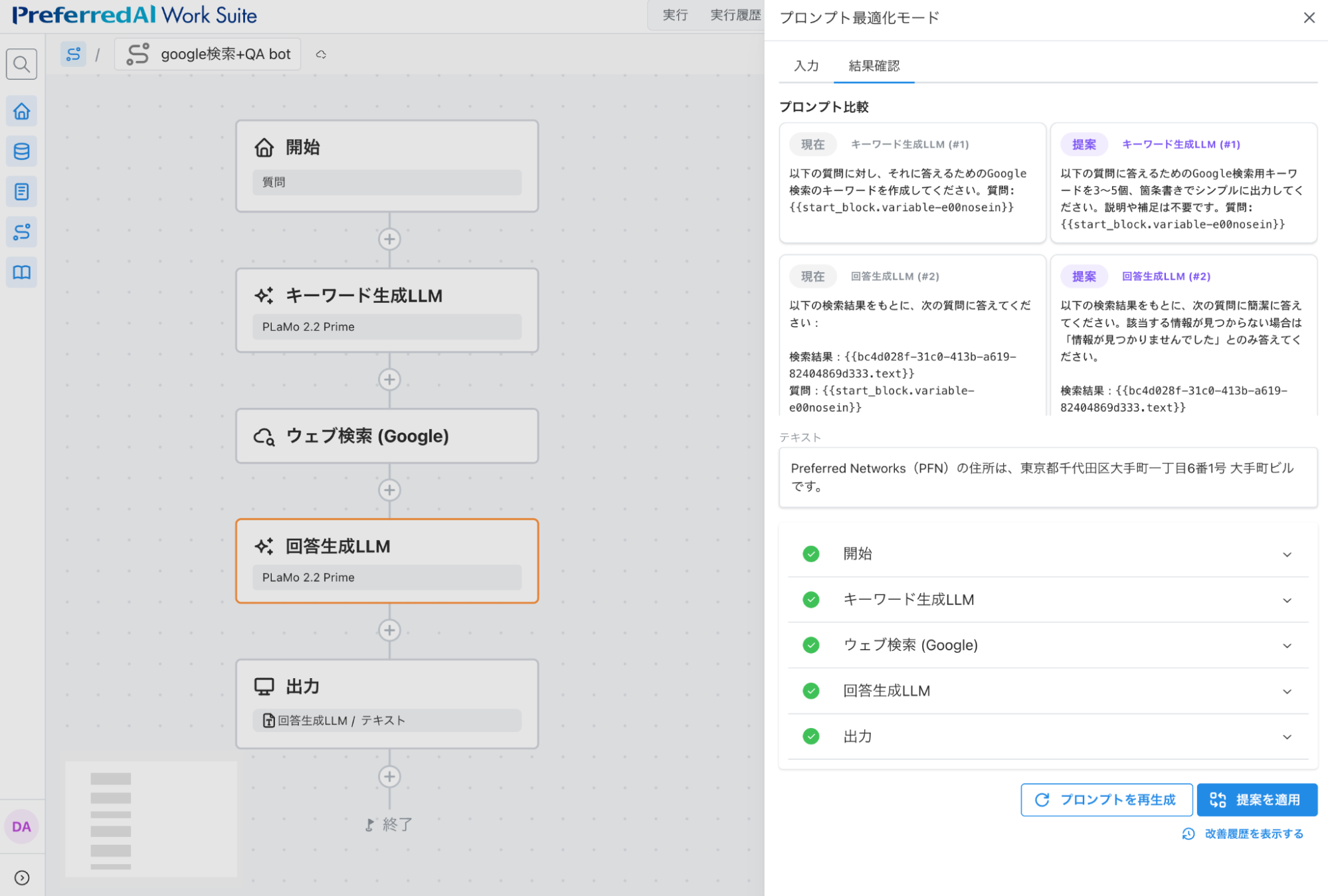
Task: Open the database icon in sidebar
Action: (x=21, y=151)
